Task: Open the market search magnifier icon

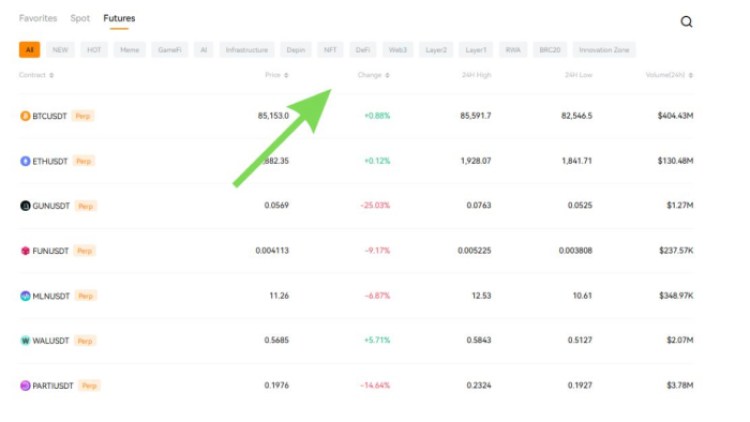Action: pos(686,22)
